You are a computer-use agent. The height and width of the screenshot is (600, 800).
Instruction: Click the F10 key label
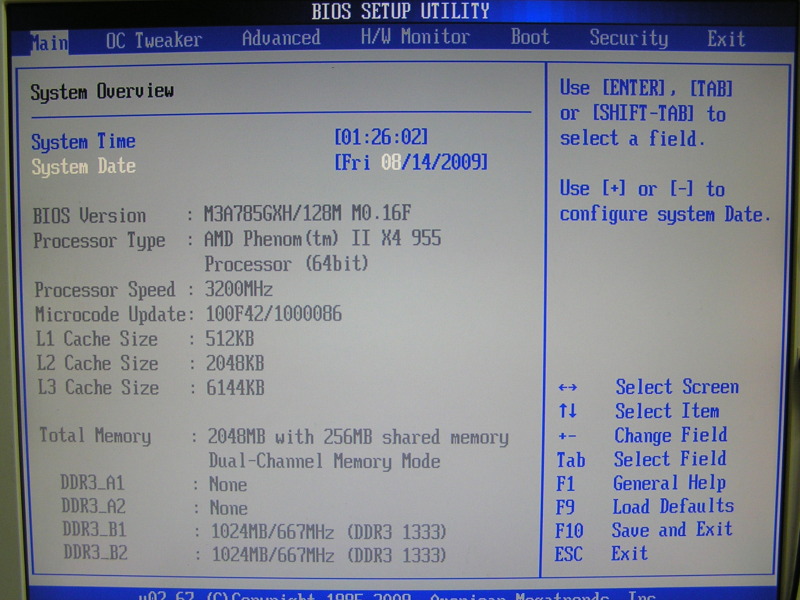[x=569, y=531]
